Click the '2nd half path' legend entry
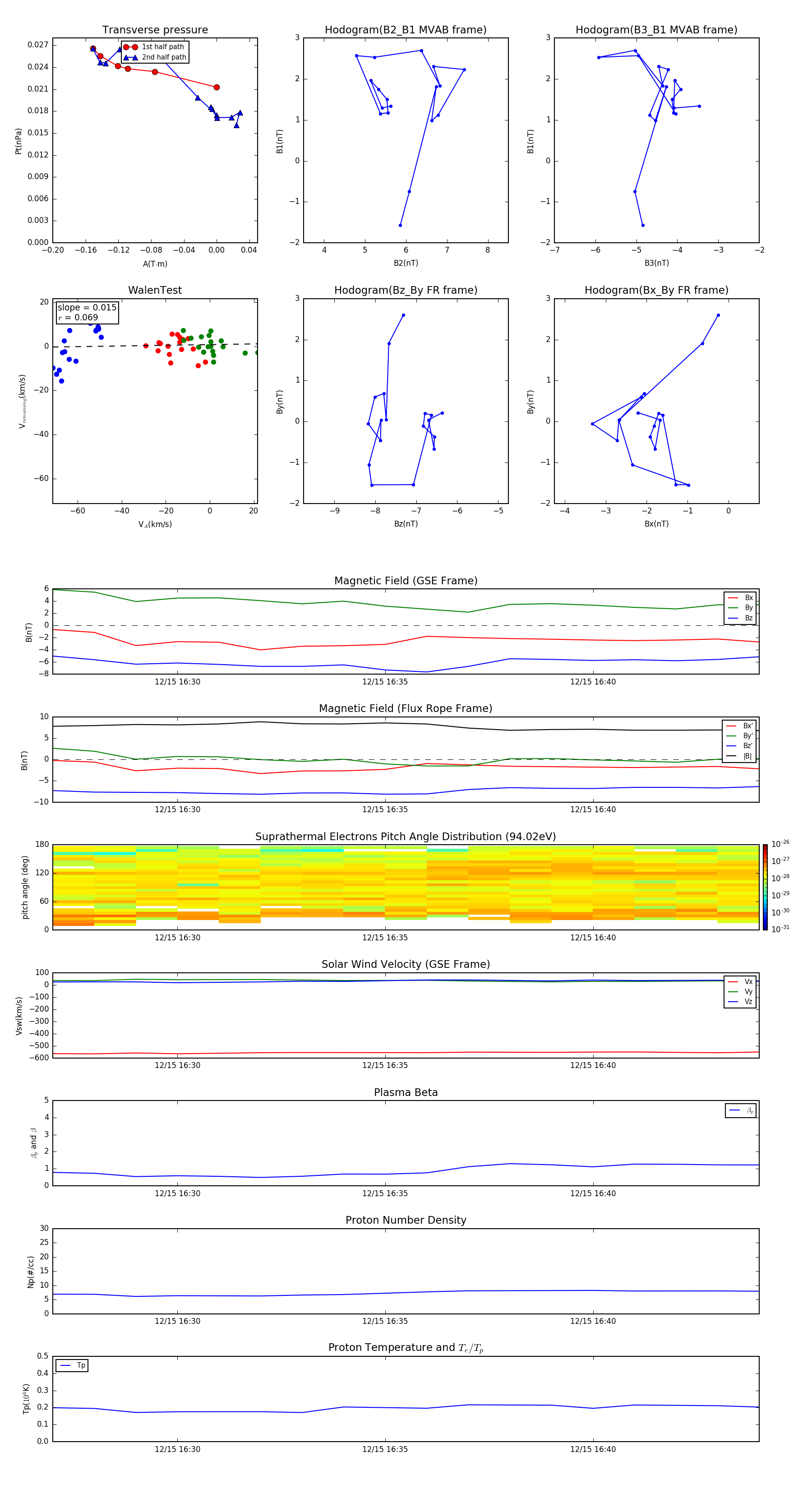This screenshot has width=812, height=1489. pos(154,57)
